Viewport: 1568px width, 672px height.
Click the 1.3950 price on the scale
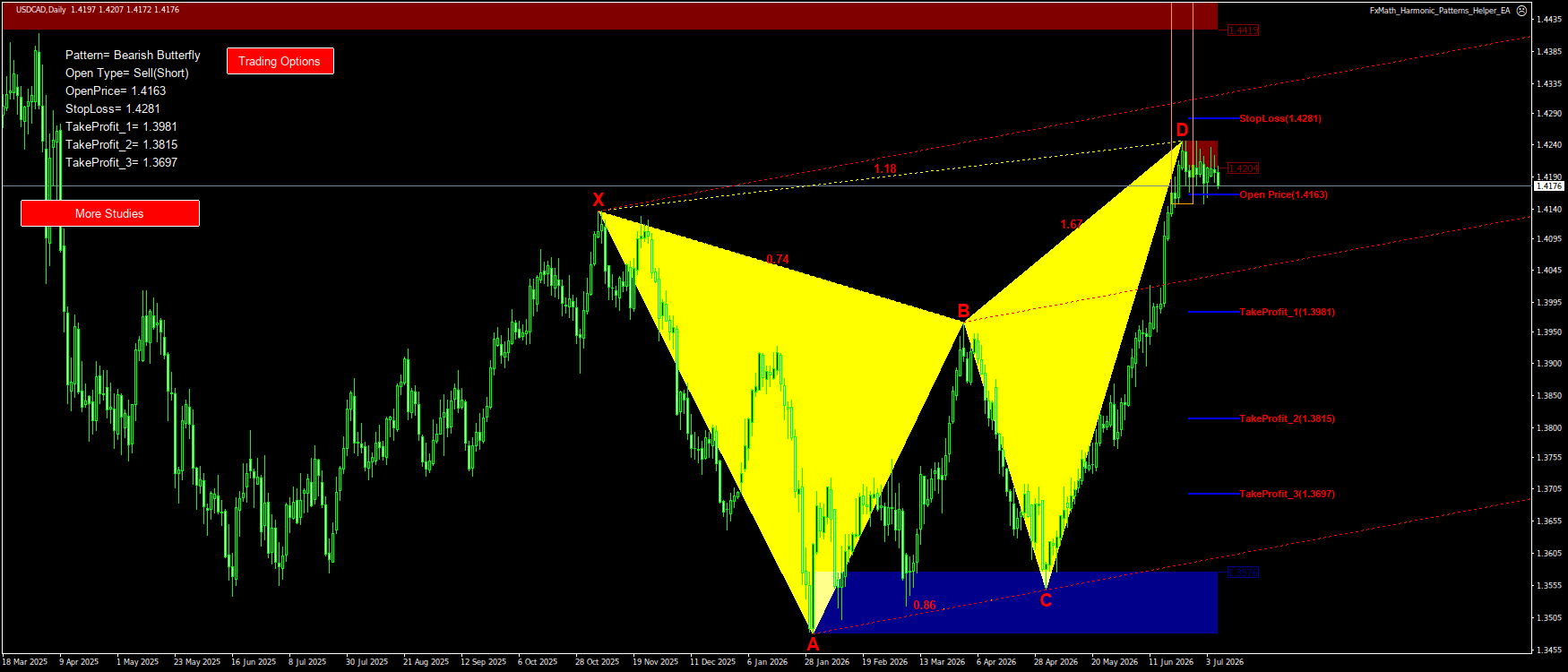pos(1549,332)
